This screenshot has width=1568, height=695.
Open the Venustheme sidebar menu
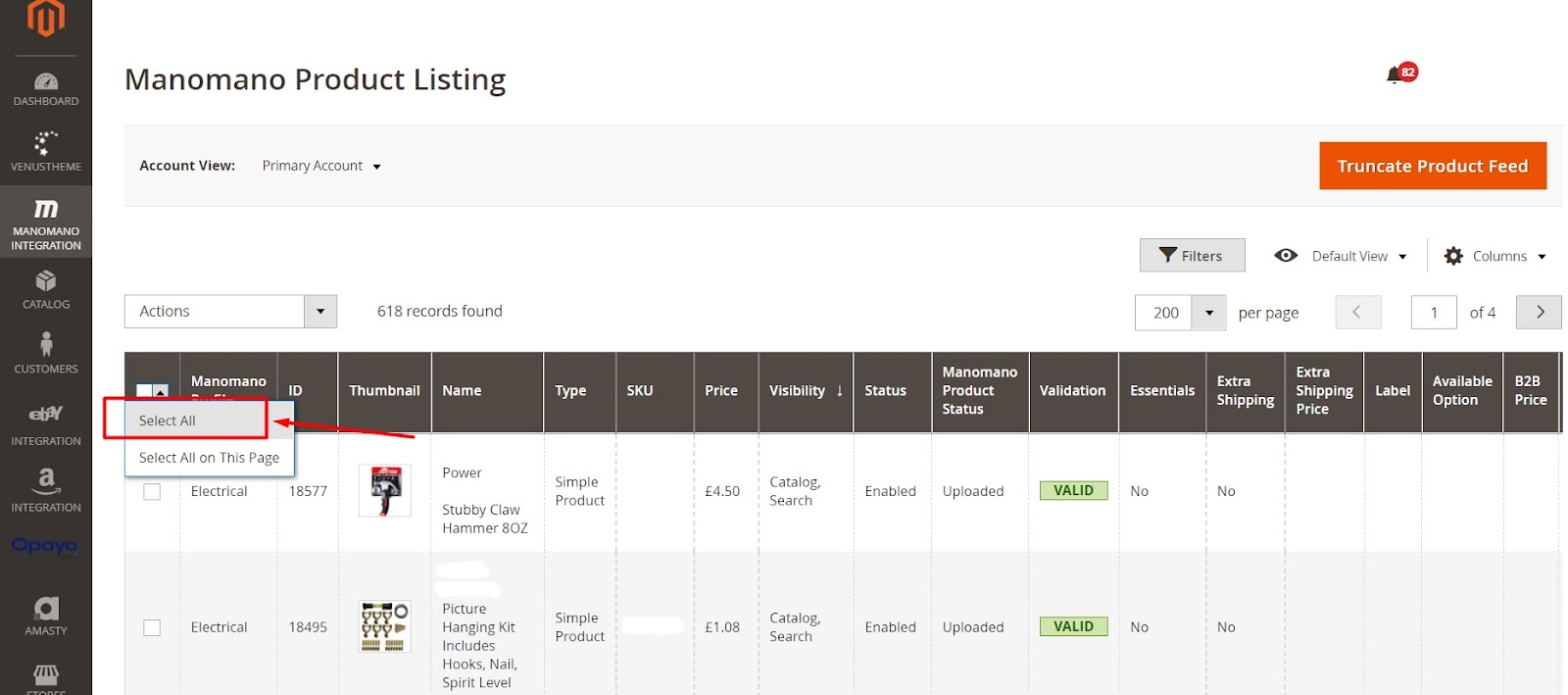coord(46,152)
